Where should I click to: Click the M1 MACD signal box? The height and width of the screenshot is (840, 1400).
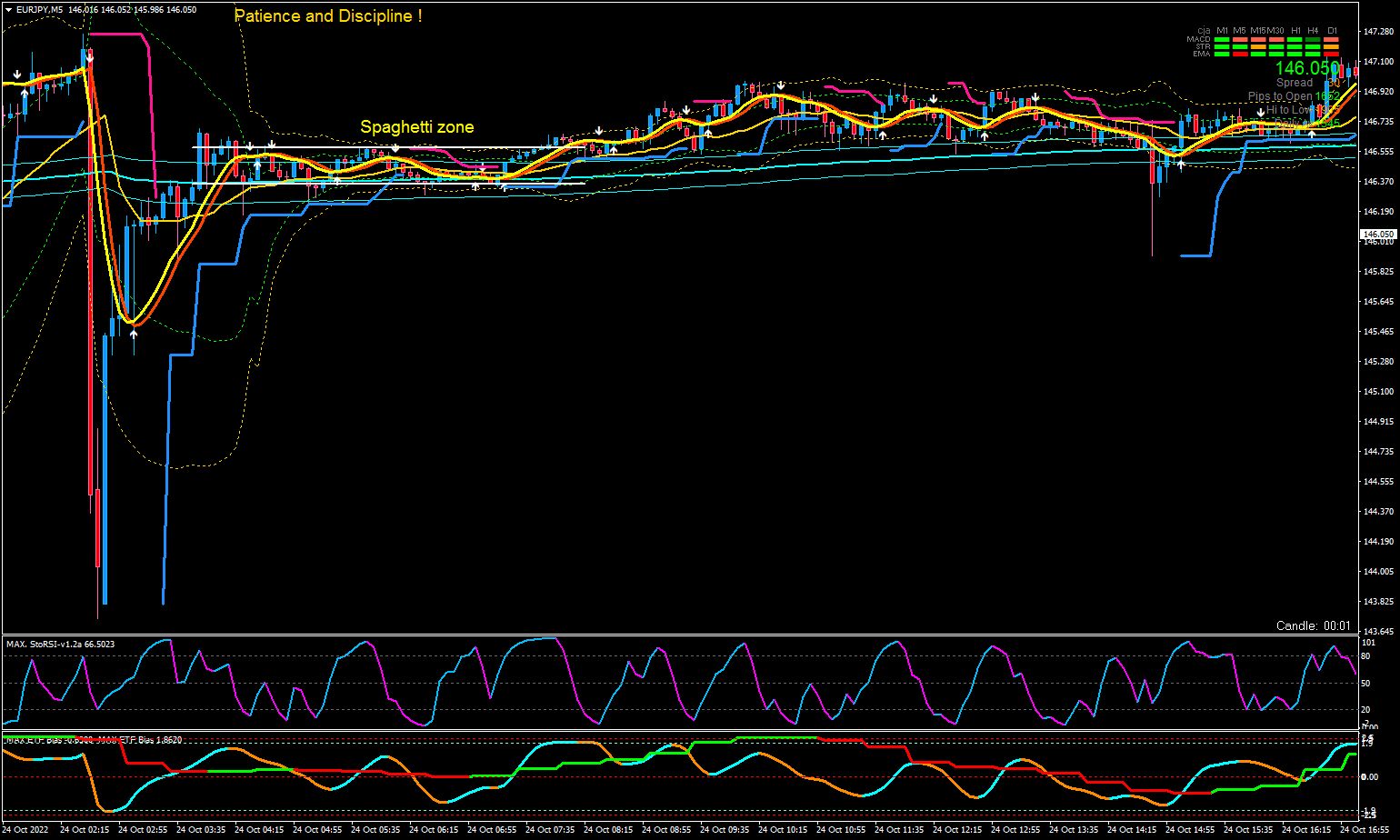pyautogui.click(x=1222, y=39)
